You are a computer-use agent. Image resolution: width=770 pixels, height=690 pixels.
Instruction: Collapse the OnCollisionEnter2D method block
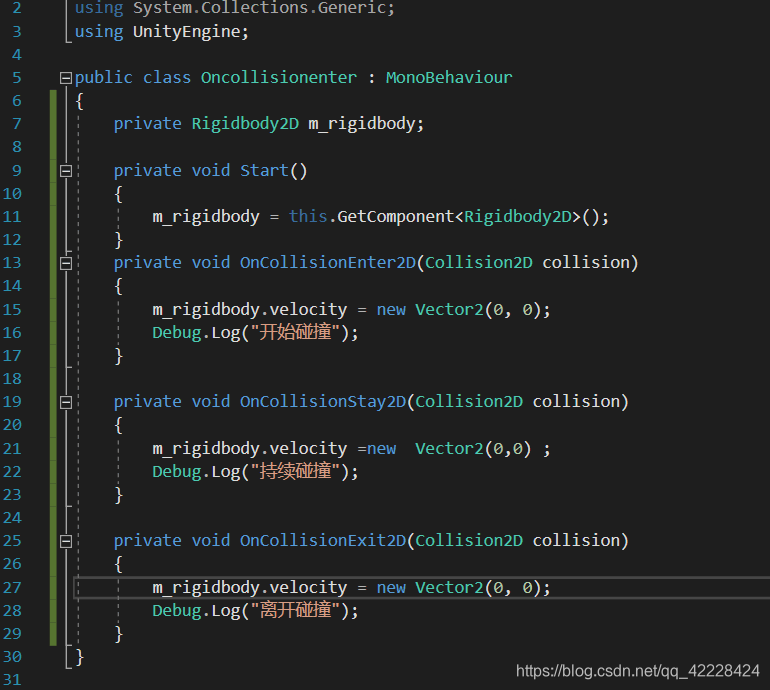point(66,263)
